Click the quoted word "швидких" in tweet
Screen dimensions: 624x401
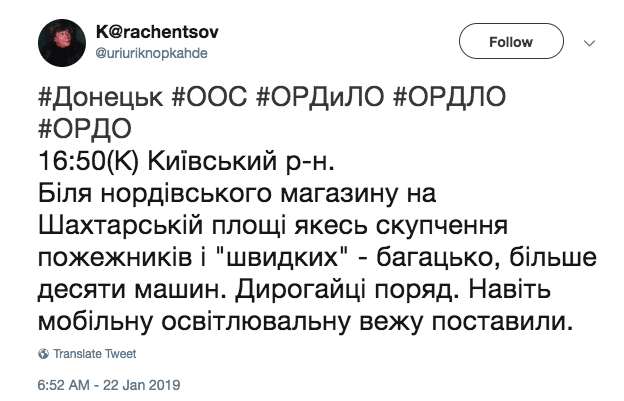point(282,258)
